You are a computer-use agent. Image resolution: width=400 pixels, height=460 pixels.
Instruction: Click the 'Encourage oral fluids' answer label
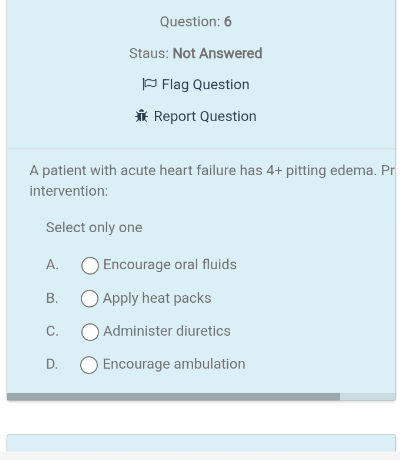(170, 265)
